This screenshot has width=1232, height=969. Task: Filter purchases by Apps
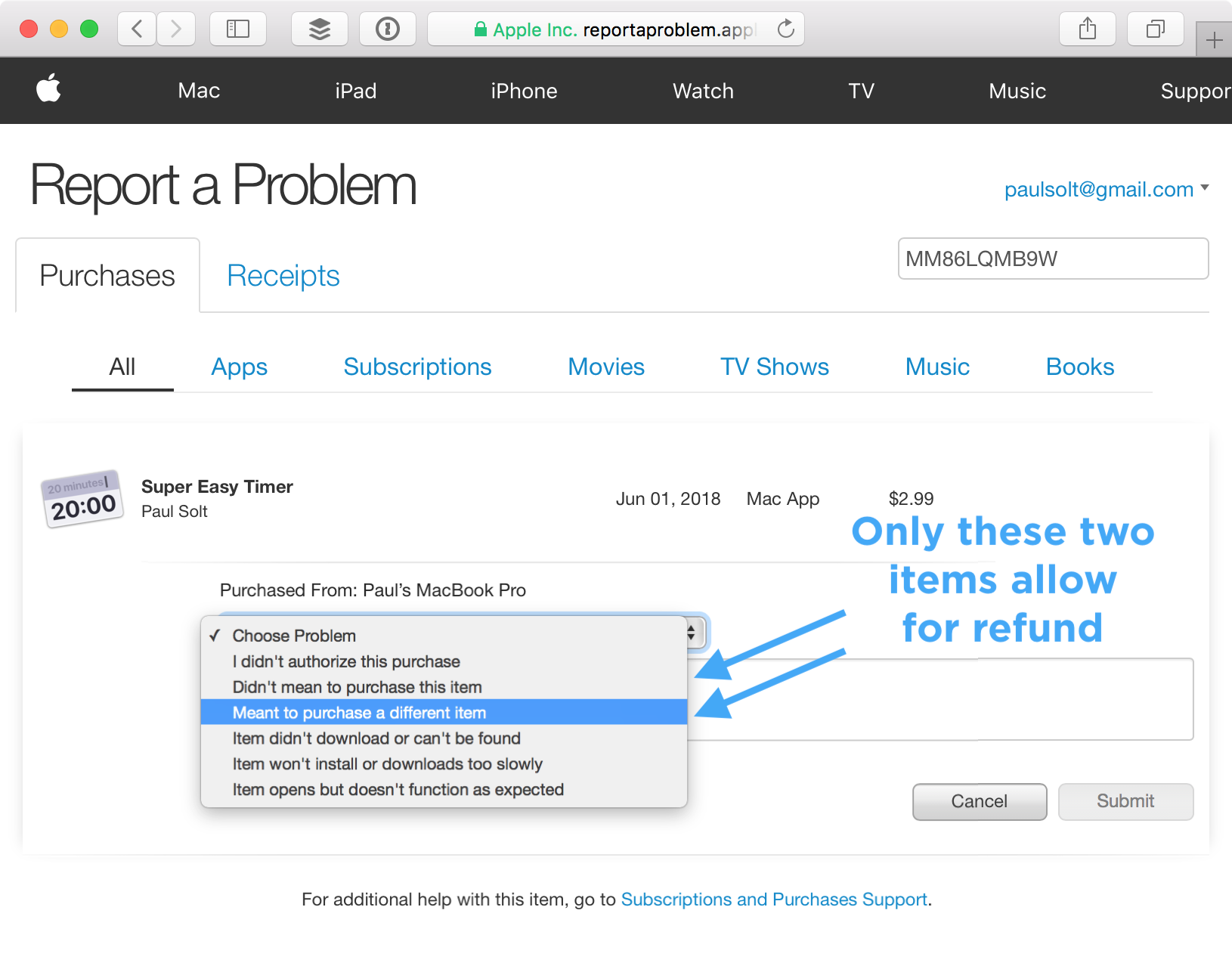point(239,367)
